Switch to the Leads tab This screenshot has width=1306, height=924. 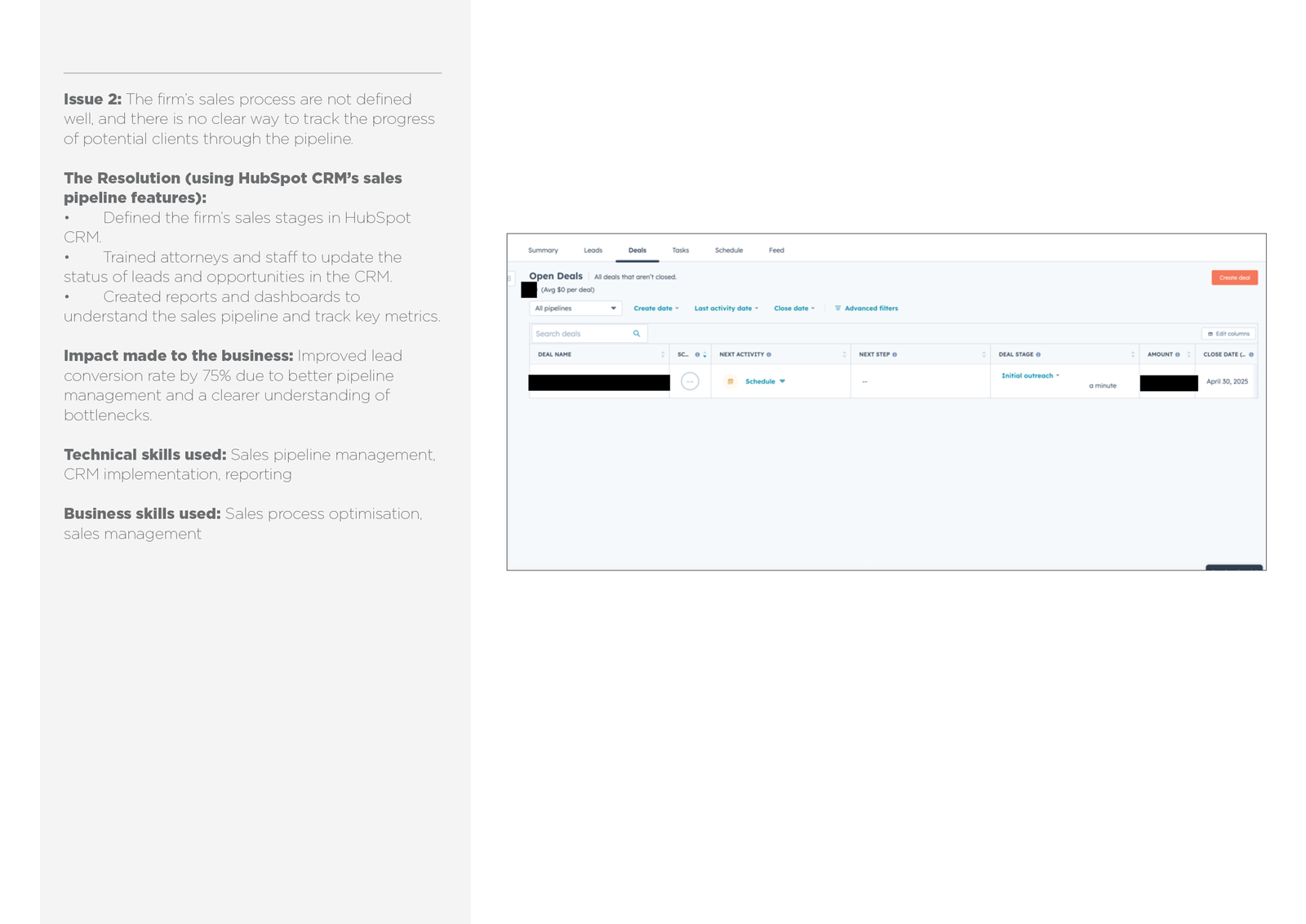coord(593,251)
